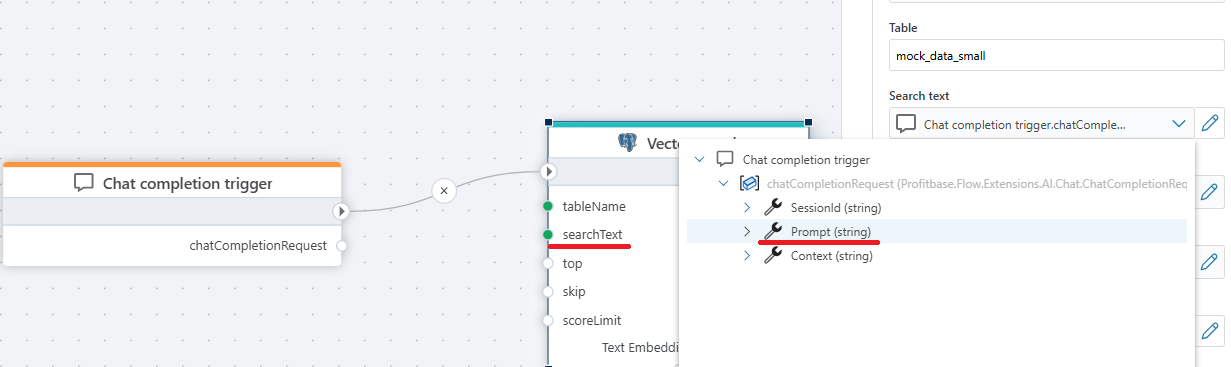The height and width of the screenshot is (367, 1231).
Task: Click the chat bubble icon on trigger node
Action: tap(84, 183)
